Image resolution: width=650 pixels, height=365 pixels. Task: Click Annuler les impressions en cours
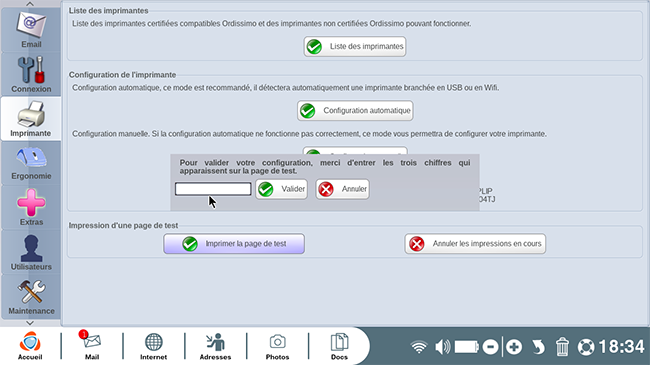click(475, 244)
